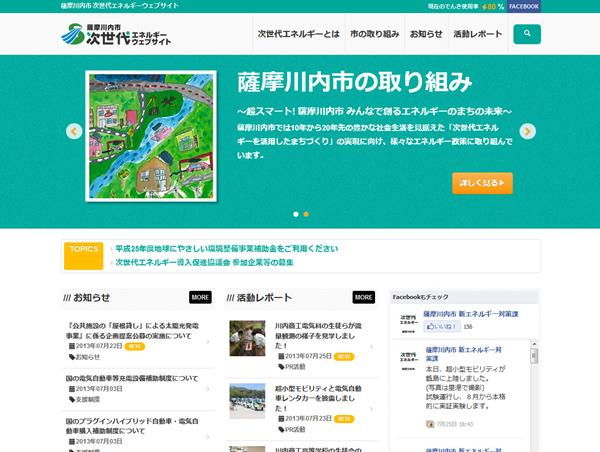Click お知らせ tag under first news item
Viewport: 600px width, 452px height.
84,357
